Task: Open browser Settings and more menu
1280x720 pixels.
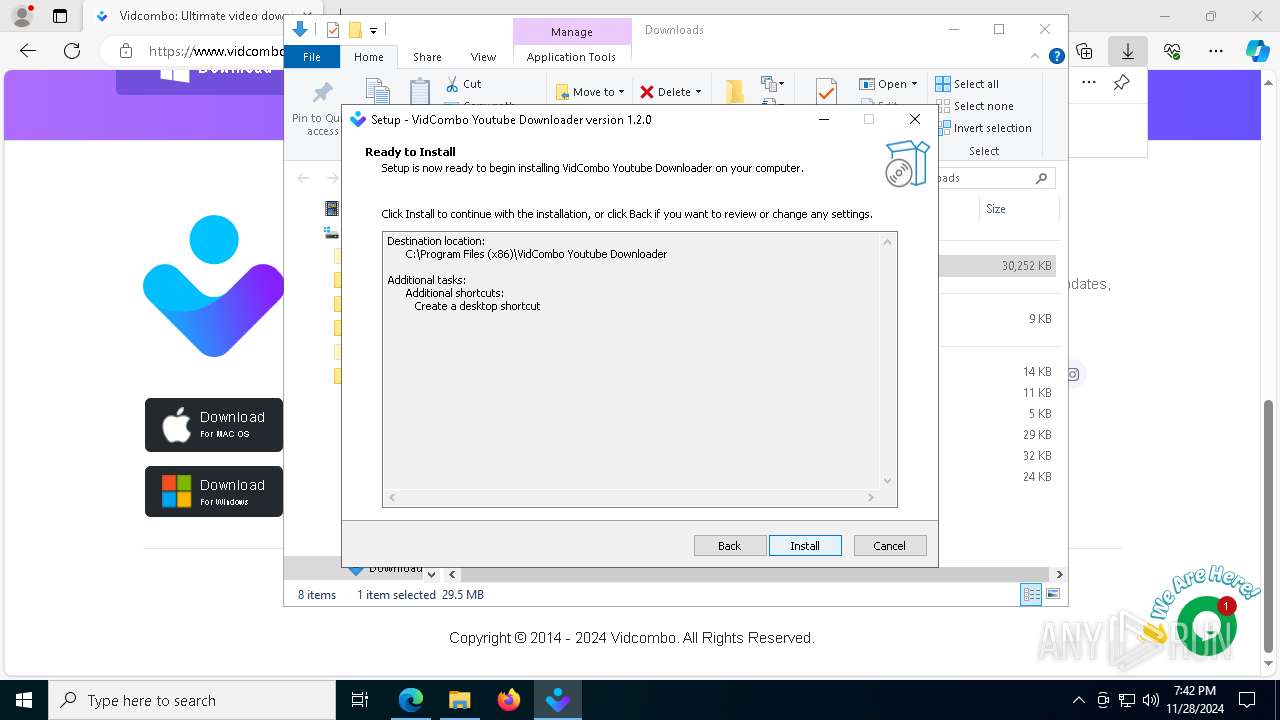Action: pyautogui.click(x=1216, y=51)
